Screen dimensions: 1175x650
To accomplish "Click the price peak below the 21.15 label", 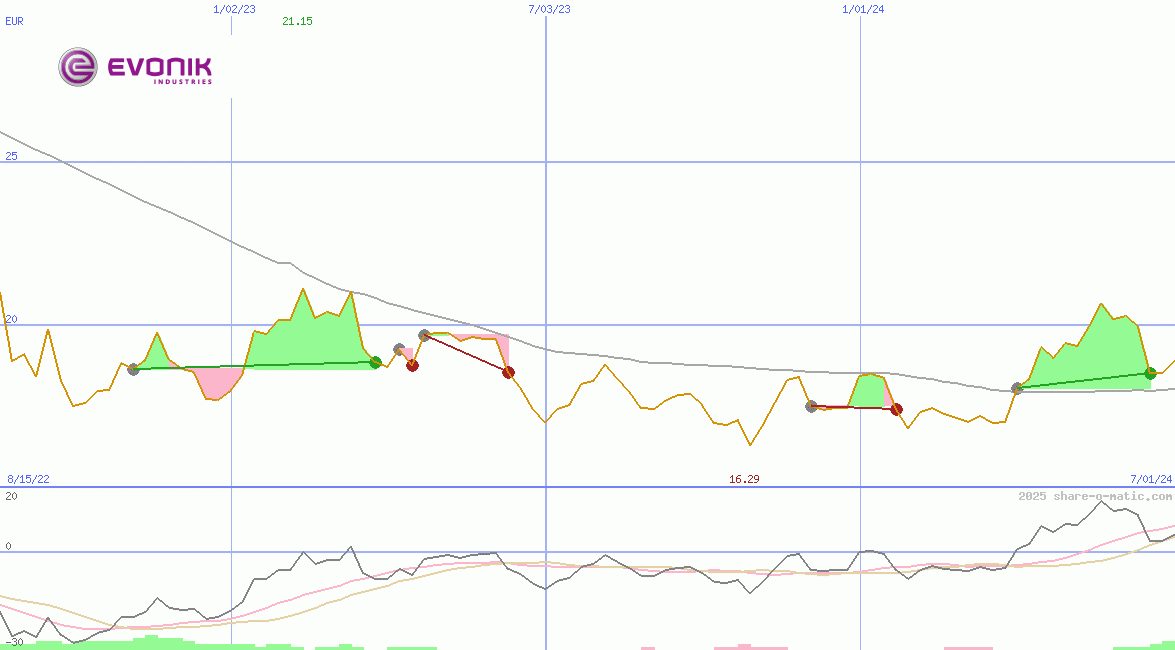I will [303, 289].
